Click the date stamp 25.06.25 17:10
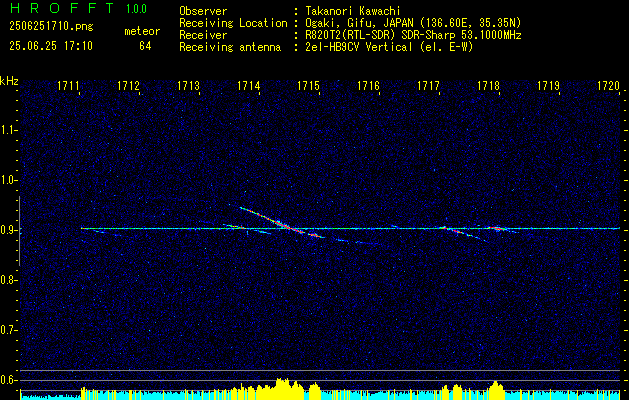 click(x=51, y=46)
